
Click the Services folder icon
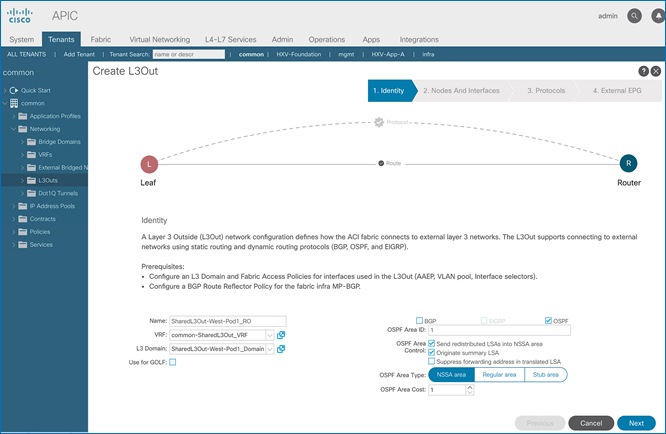click(23, 245)
